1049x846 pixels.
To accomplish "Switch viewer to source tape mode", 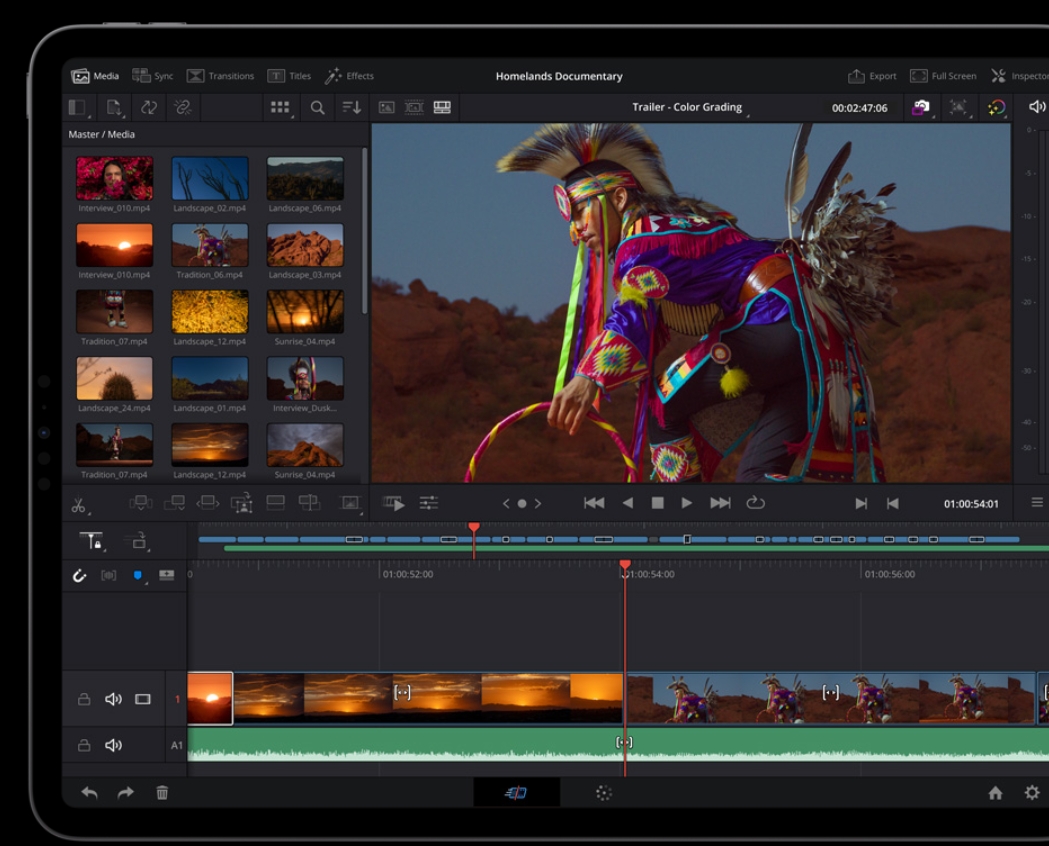I will [x=414, y=108].
